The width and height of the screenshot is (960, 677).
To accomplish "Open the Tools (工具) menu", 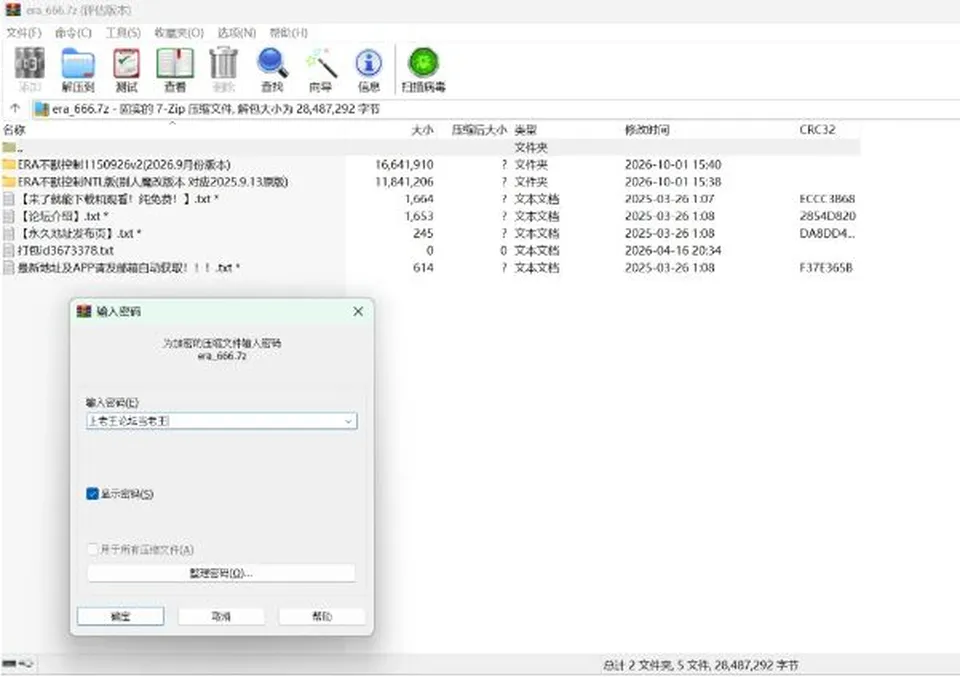I will 123,32.
